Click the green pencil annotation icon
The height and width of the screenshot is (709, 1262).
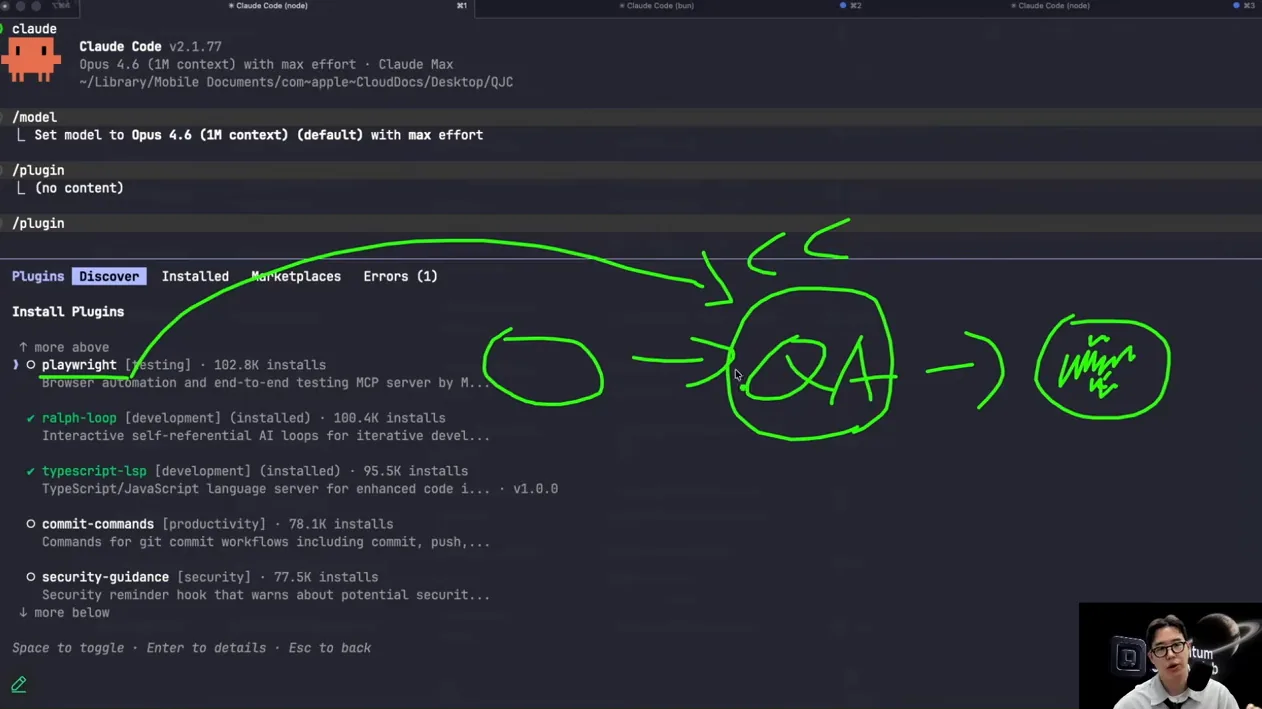(19, 685)
